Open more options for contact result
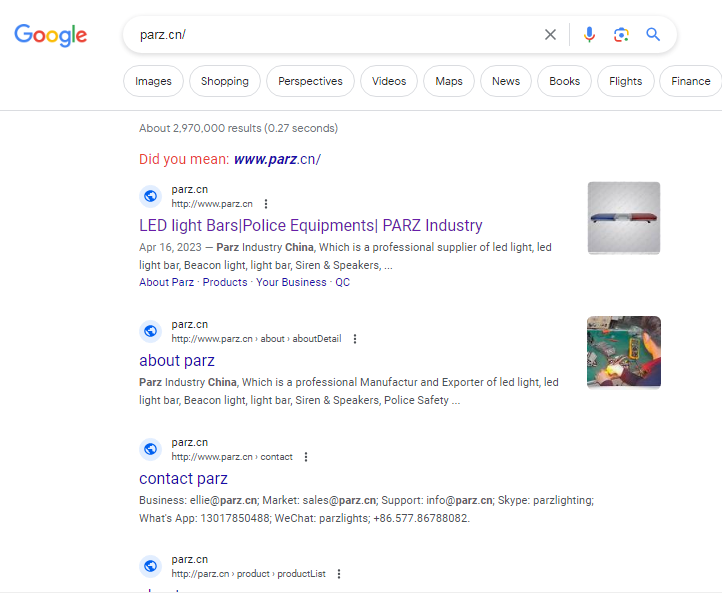Image resolution: width=722 pixels, height=594 pixels. point(306,457)
